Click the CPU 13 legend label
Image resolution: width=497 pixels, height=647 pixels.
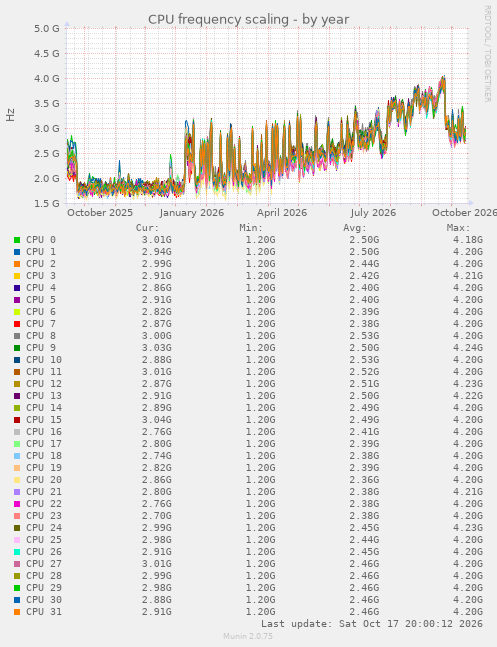click(44, 395)
